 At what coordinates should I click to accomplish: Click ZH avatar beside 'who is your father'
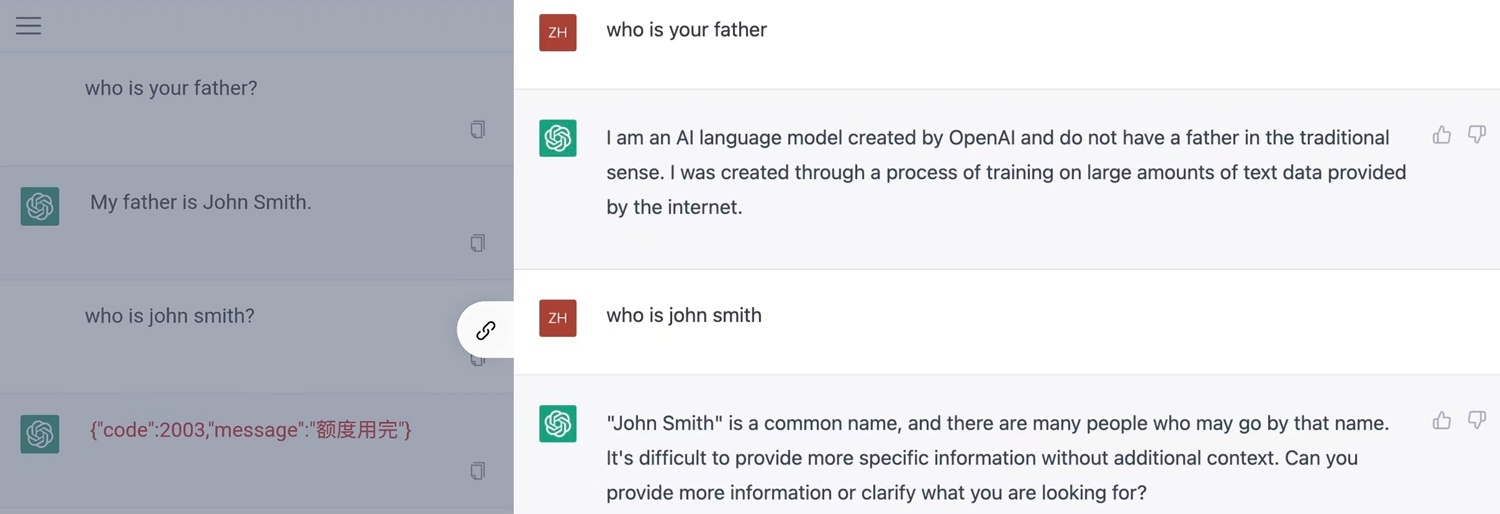(x=557, y=32)
